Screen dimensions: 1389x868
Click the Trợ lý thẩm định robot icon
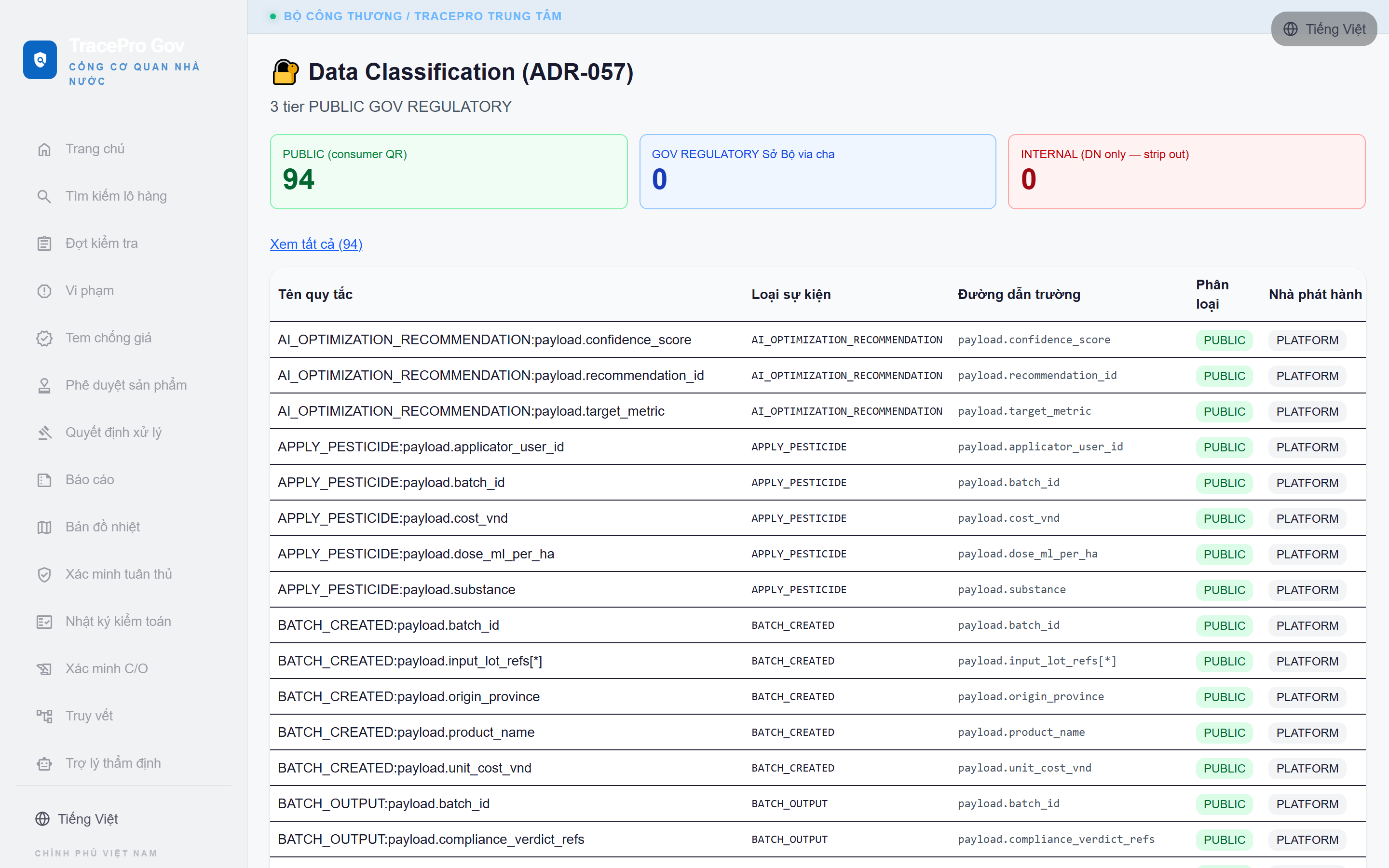(44, 763)
